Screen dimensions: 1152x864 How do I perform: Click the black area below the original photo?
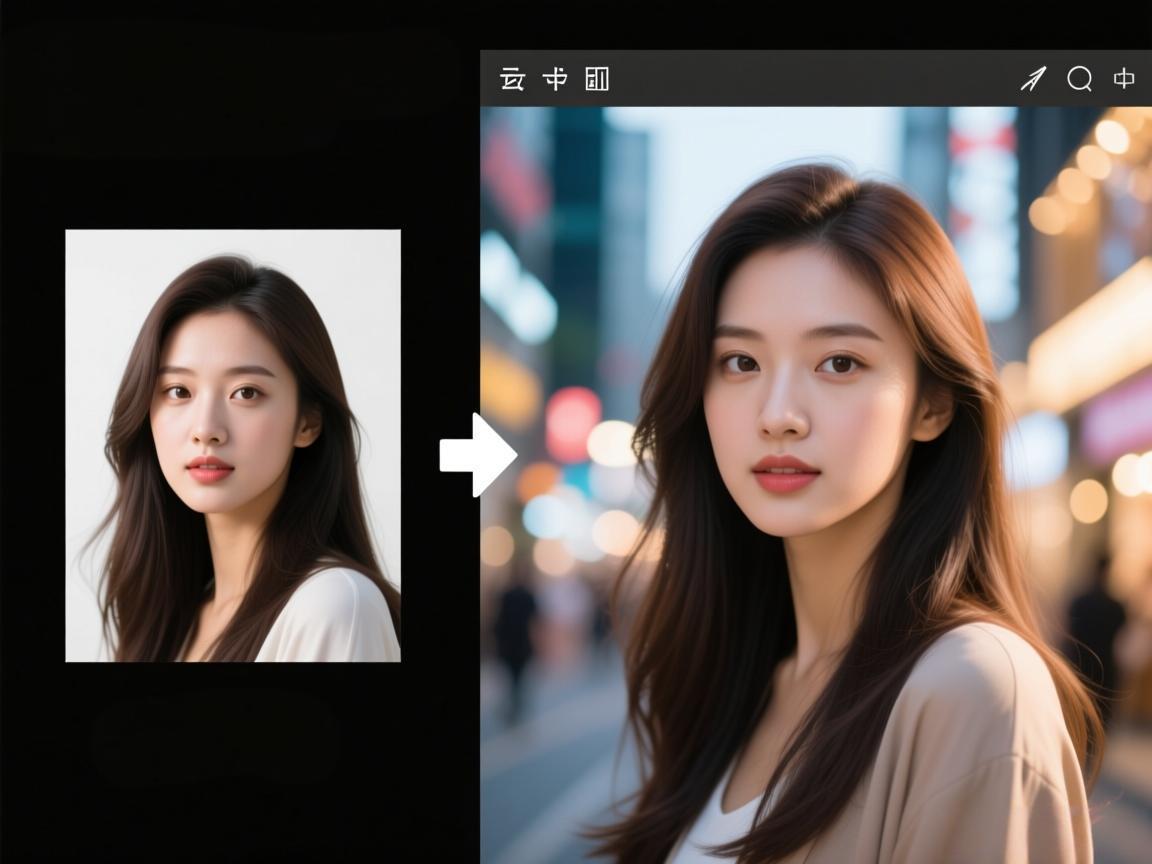[233, 760]
